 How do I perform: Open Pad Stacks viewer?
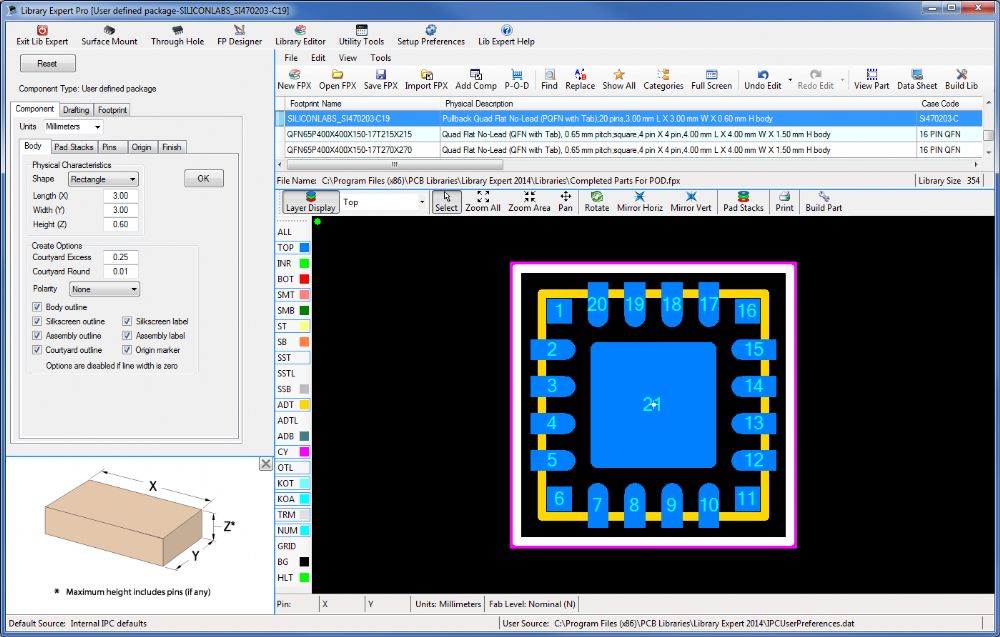coord(743,201)
